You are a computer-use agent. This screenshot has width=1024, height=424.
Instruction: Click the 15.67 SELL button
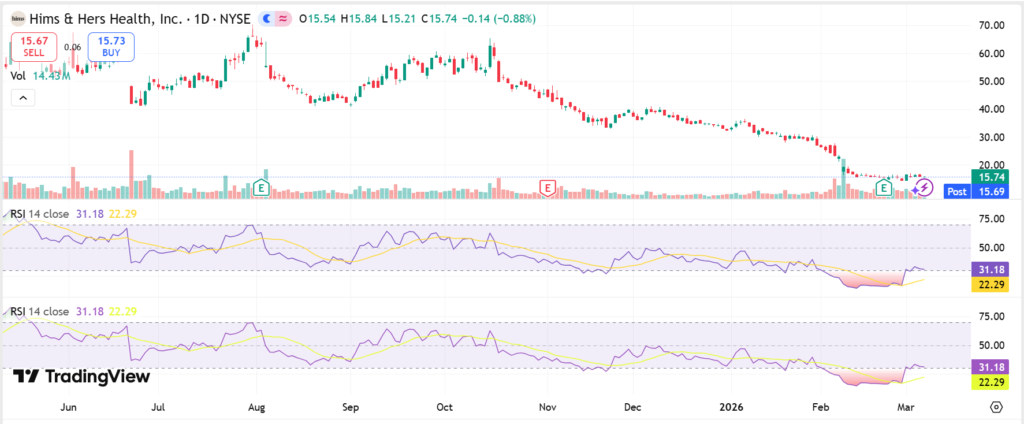(33, 47)
